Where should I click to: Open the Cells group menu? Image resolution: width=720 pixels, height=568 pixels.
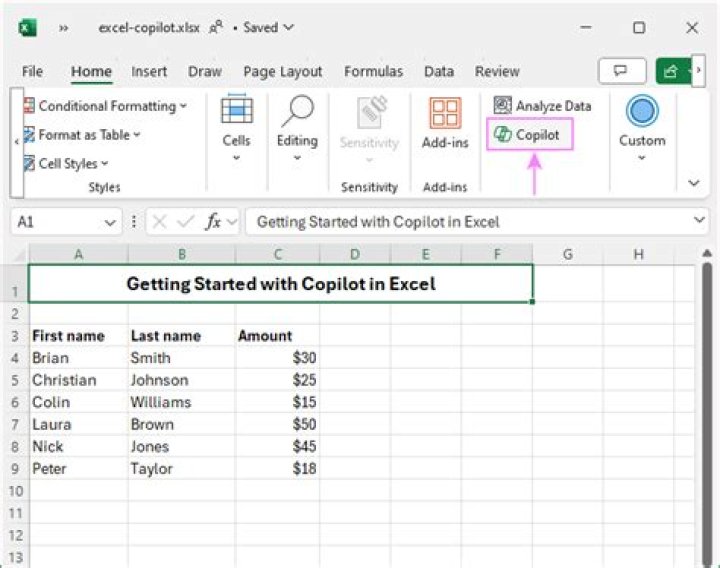tap(236, 128)
